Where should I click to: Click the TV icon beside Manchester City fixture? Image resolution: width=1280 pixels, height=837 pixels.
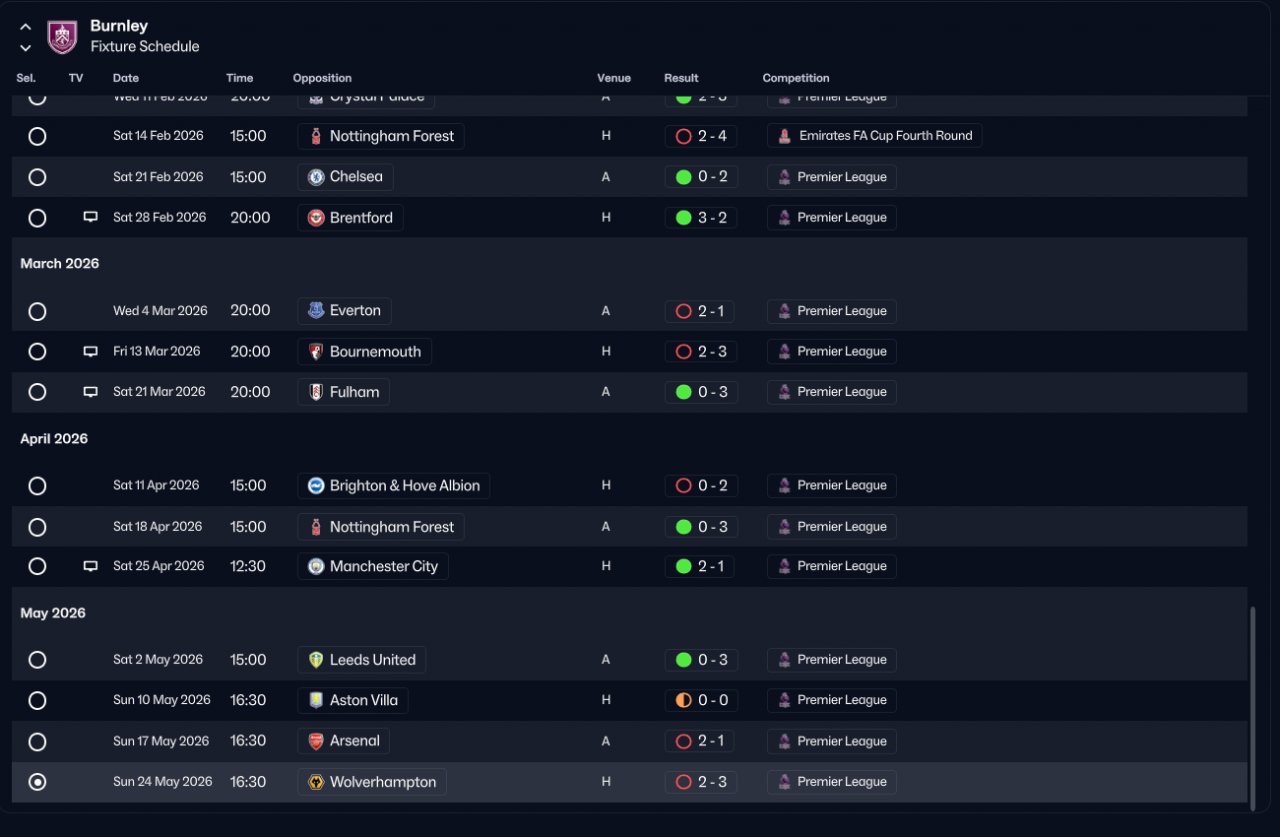tap(91, 566)
